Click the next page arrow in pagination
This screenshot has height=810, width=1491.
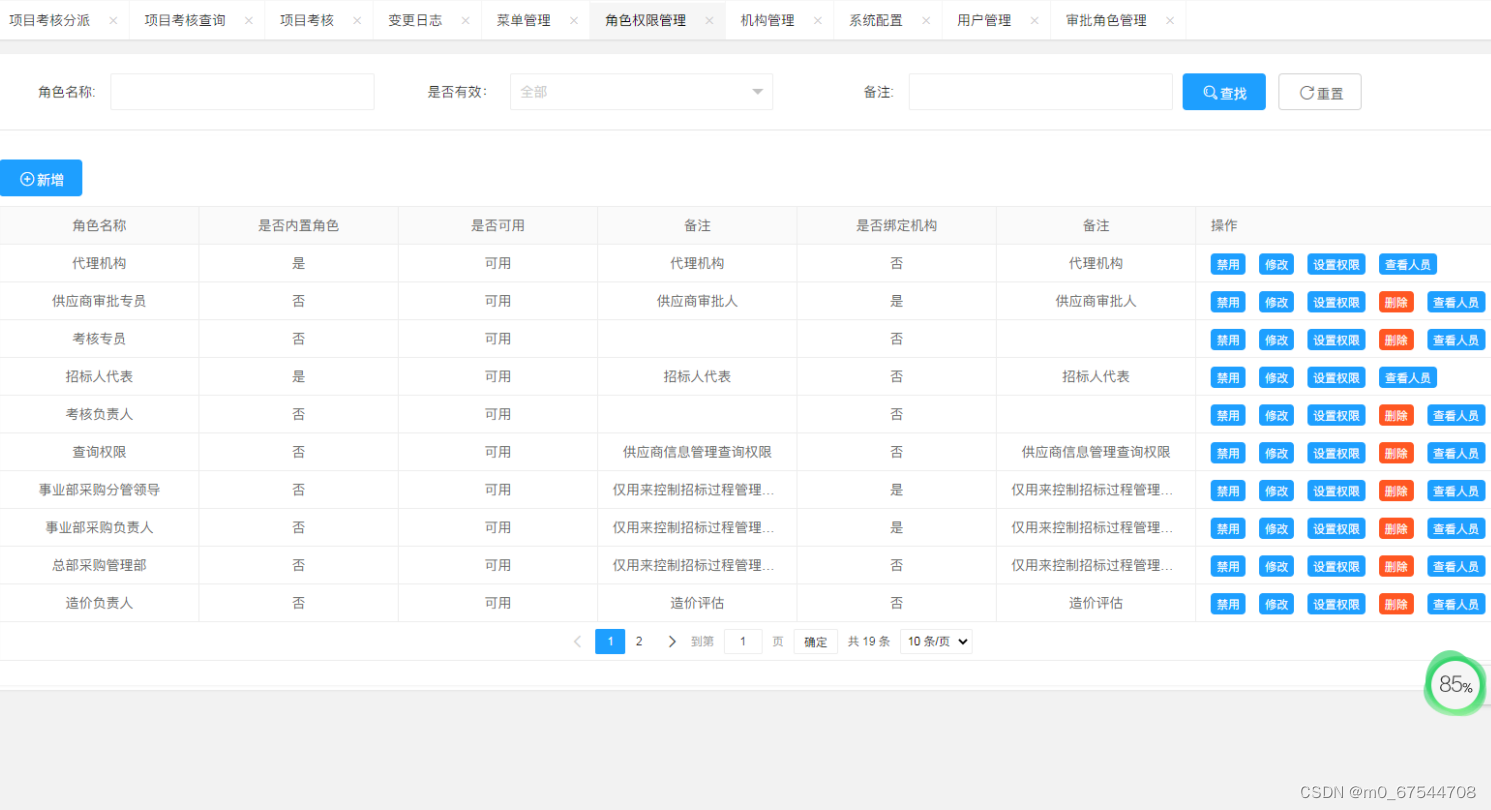click(671, 641)
